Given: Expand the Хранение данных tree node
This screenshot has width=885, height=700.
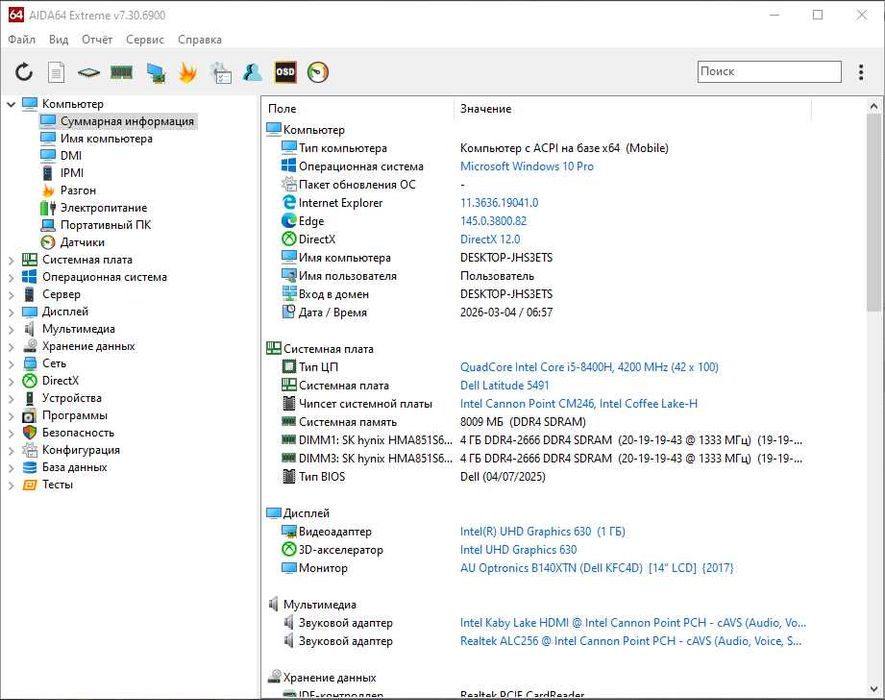Looking at the screenshot, I should pos(11,347).
